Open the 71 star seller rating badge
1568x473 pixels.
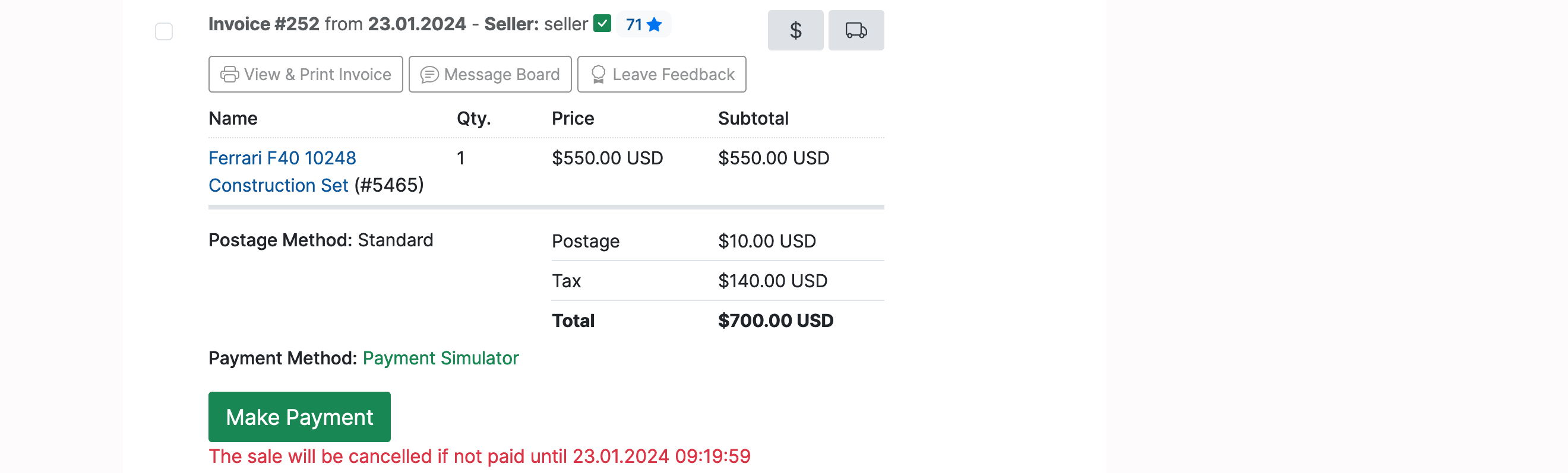(643, 24)
